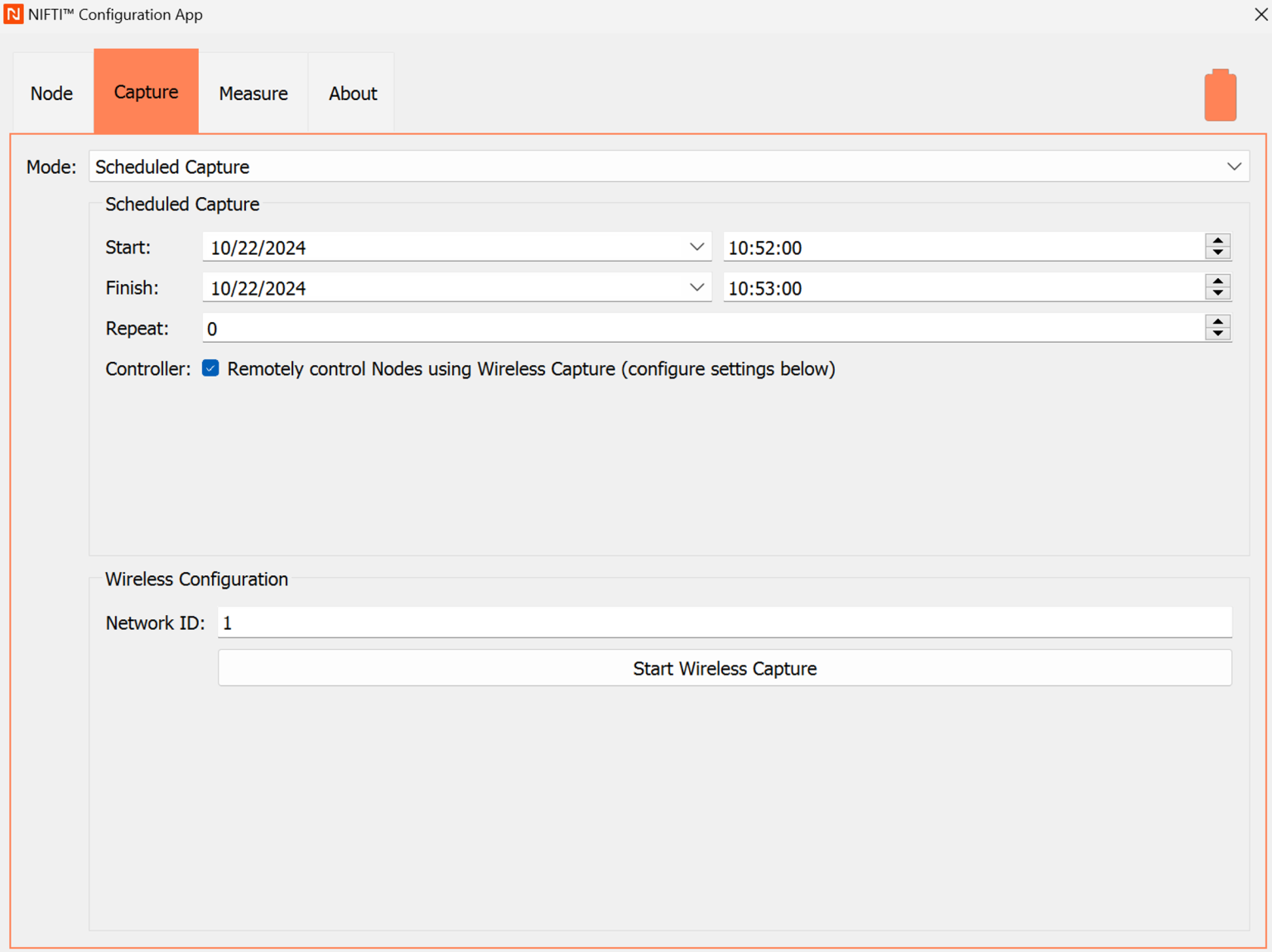Screen dimensions: 1272x952
Task: Open the Finish date calendar dropdown
Action: 697,287
